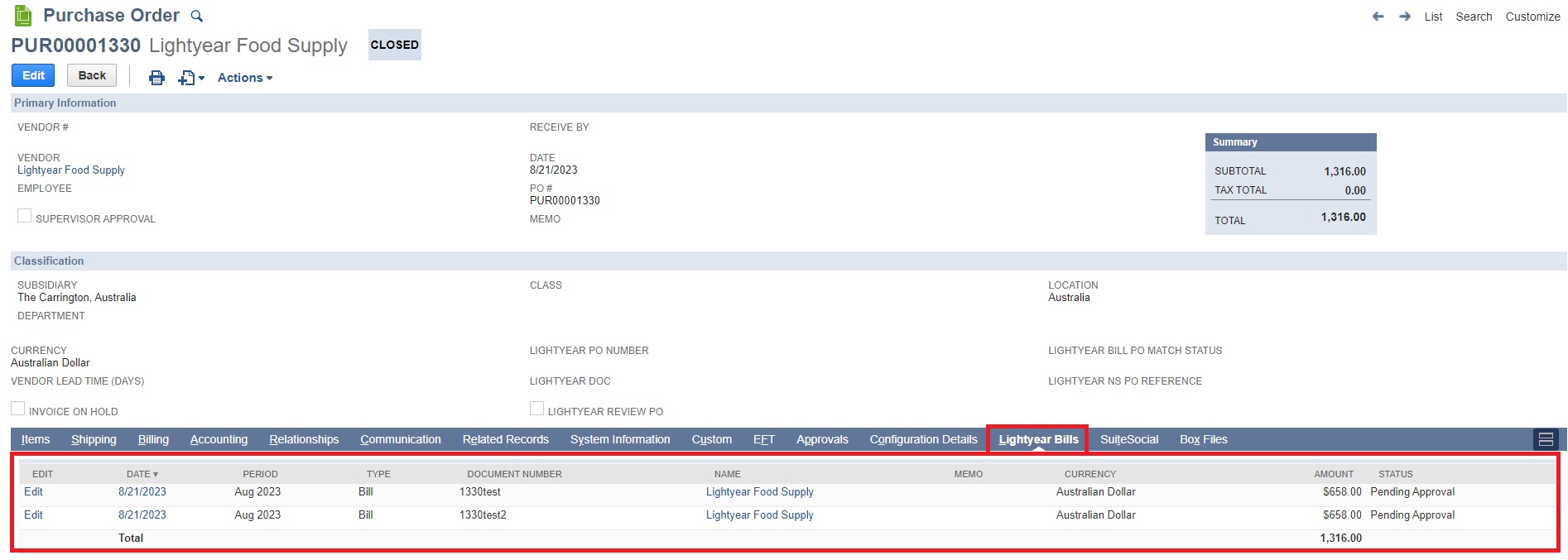This screenshot has width=1568, height=560.
Task: Go to next record with right arrow
Action: coord(1405,17)
